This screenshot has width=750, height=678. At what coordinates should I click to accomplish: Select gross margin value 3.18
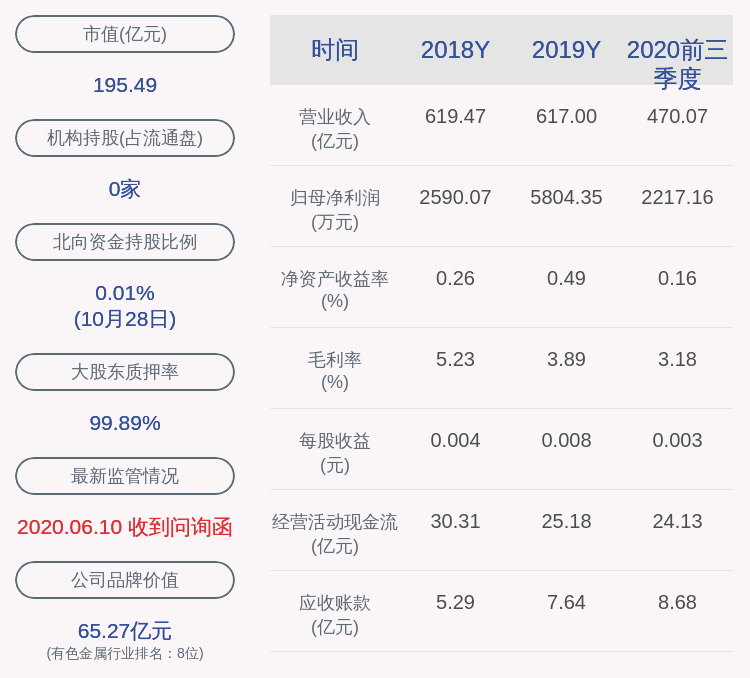tap(677, 359)
